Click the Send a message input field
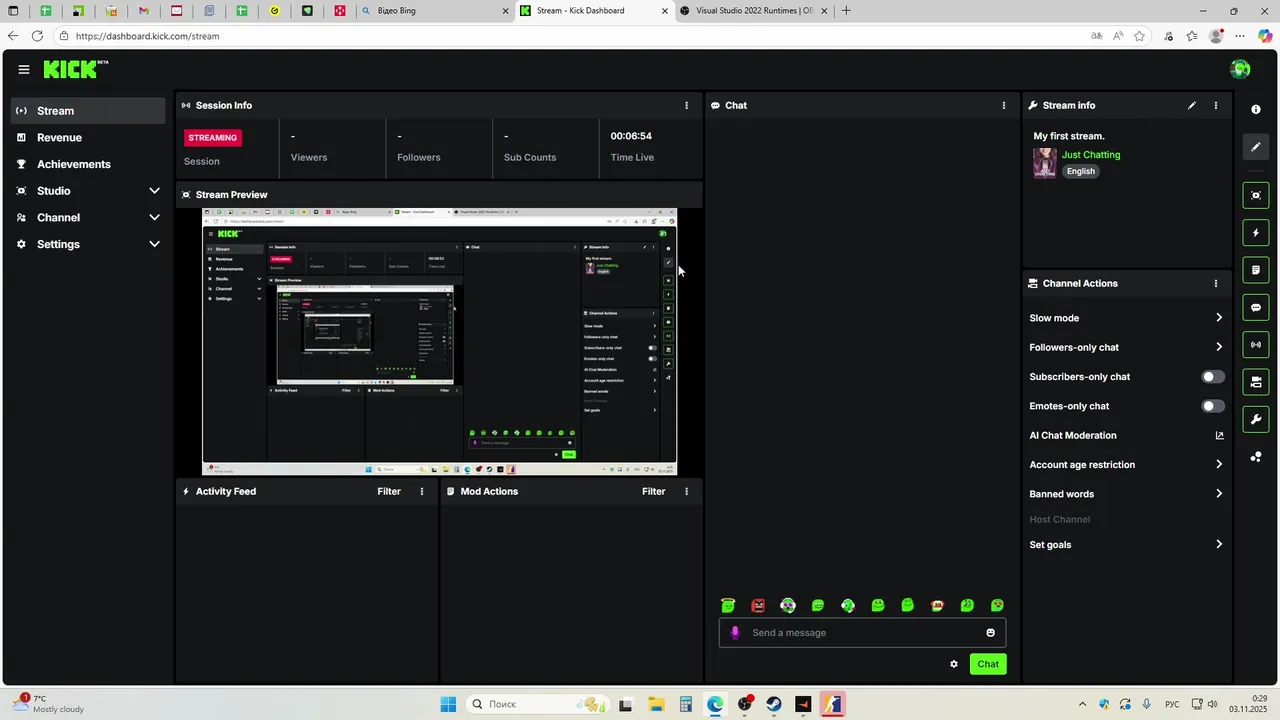Screen dimensions: 1280x720 [862, 632]
